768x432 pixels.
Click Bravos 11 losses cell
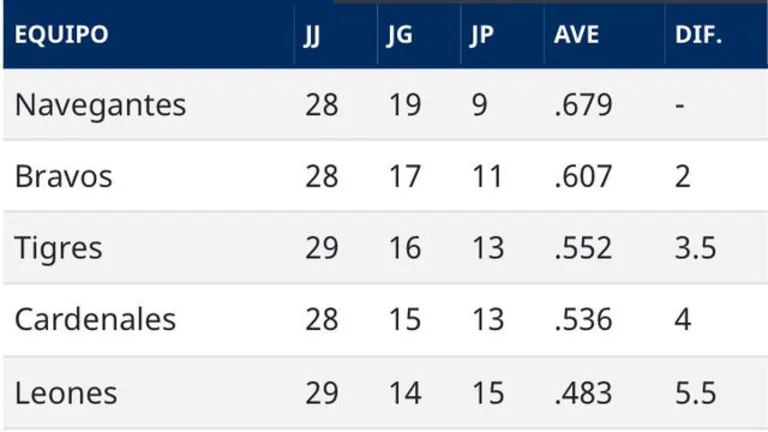coord(487,176)
